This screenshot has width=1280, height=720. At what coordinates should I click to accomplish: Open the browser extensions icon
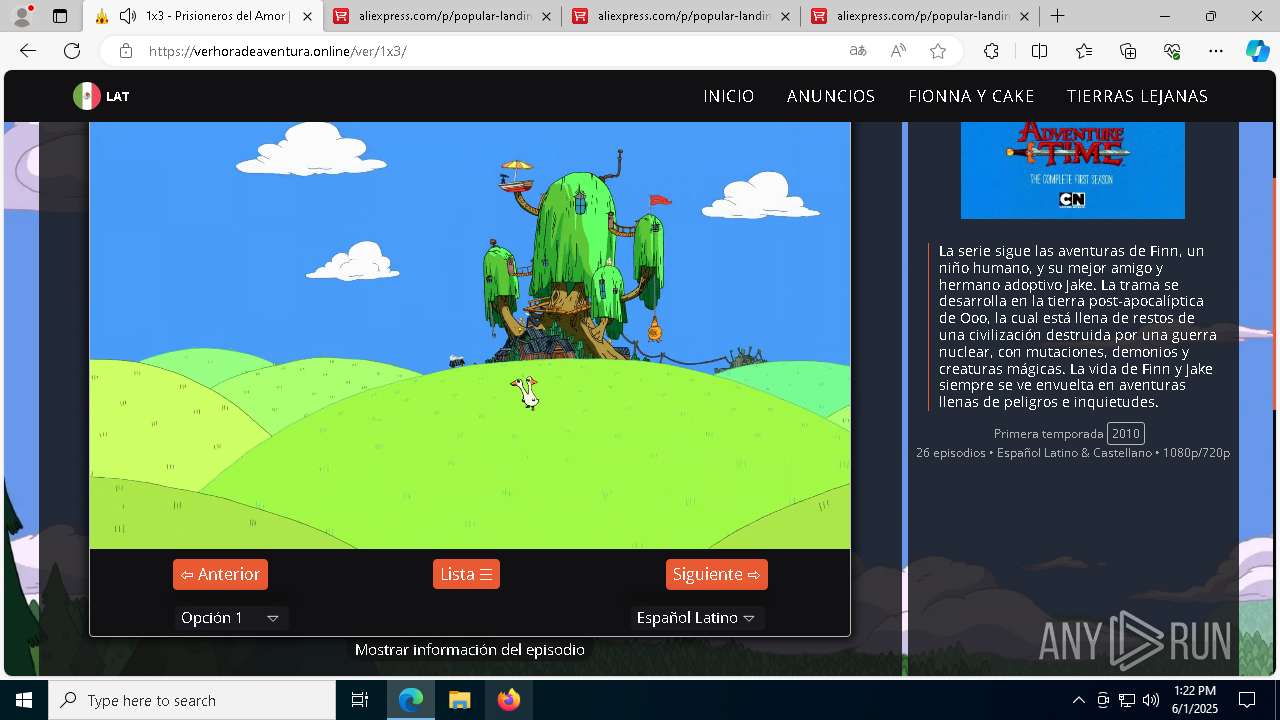(991, 51)
